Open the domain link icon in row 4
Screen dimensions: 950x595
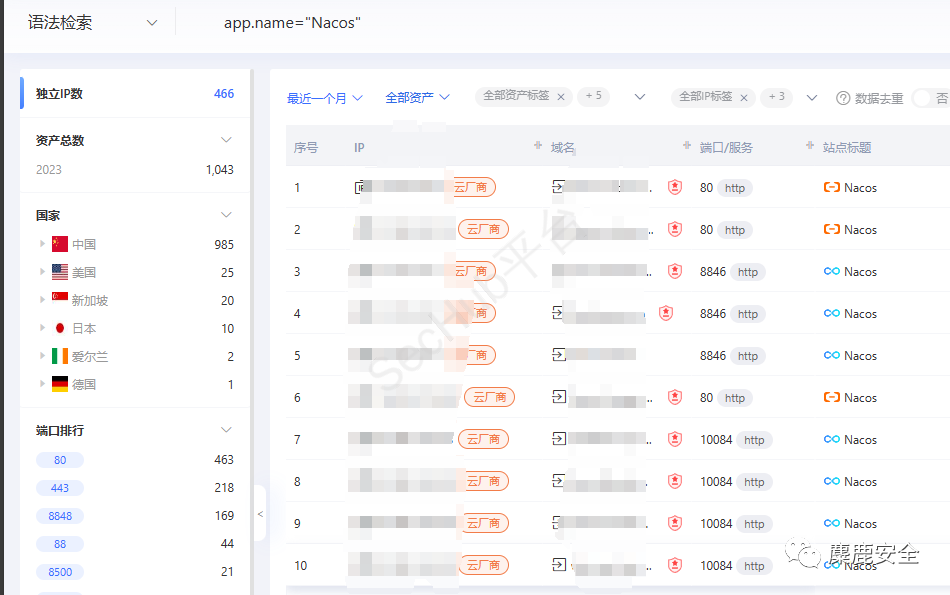click(559, 313)
